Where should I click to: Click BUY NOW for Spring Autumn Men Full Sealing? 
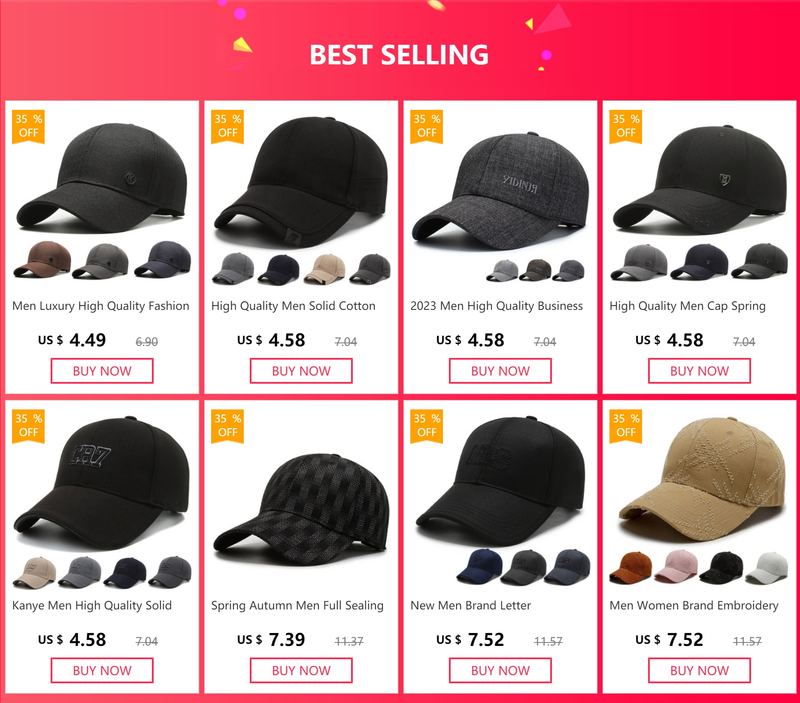(301, 670)
